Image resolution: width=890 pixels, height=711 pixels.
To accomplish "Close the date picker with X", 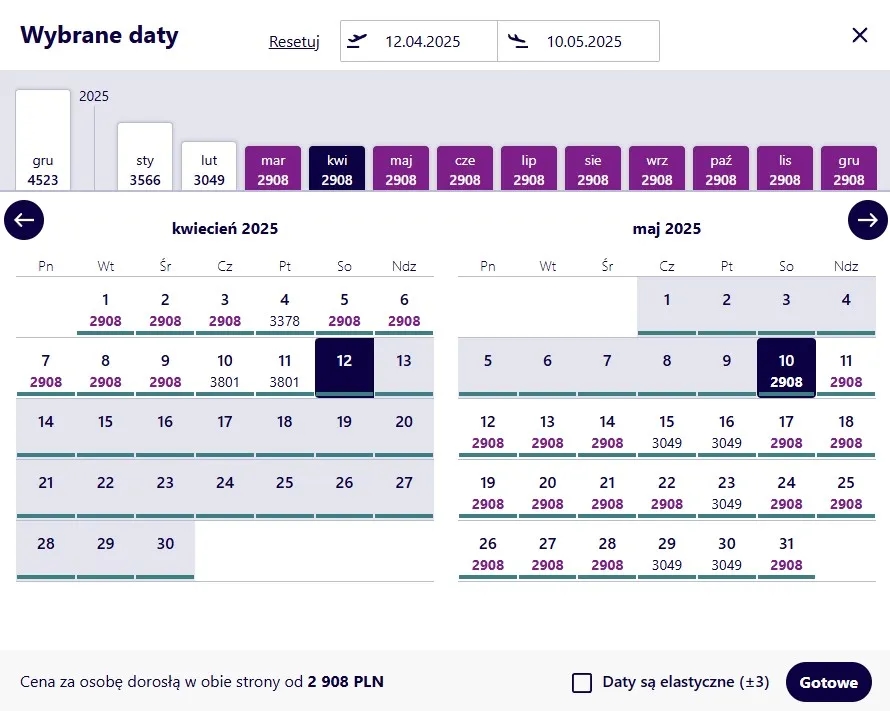I will point(859,36).
